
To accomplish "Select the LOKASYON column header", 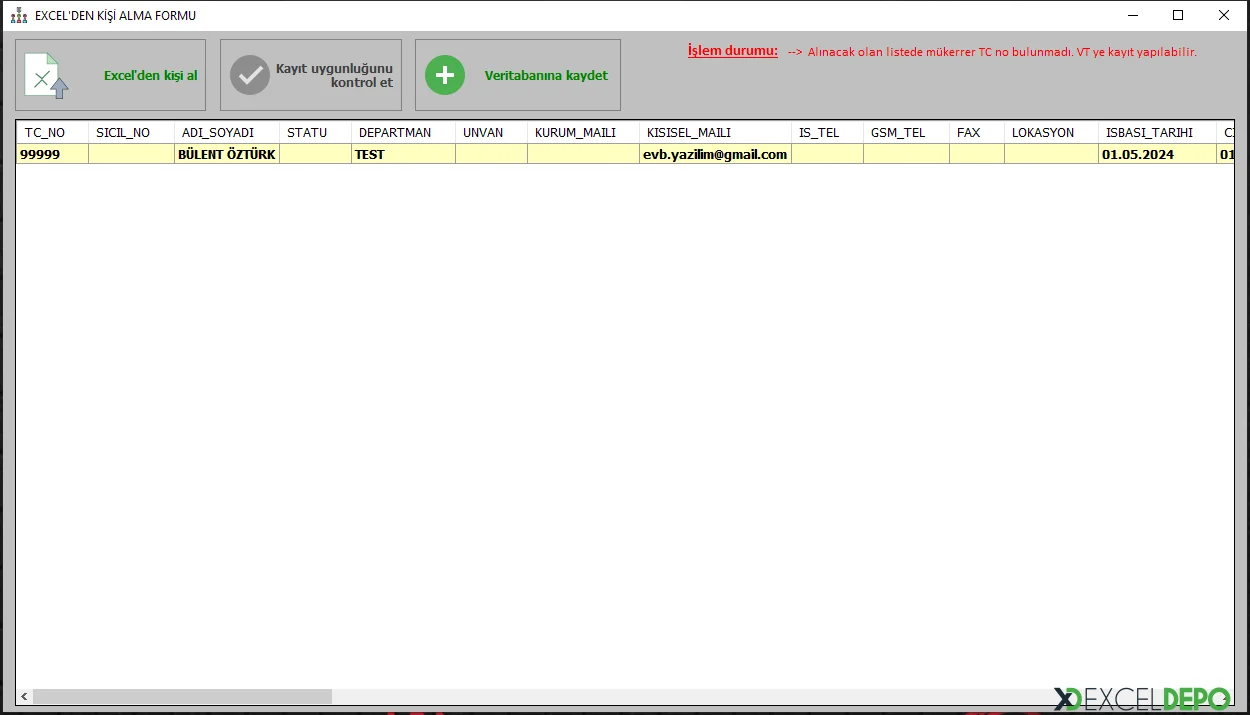I will (x=1041, y=131).
